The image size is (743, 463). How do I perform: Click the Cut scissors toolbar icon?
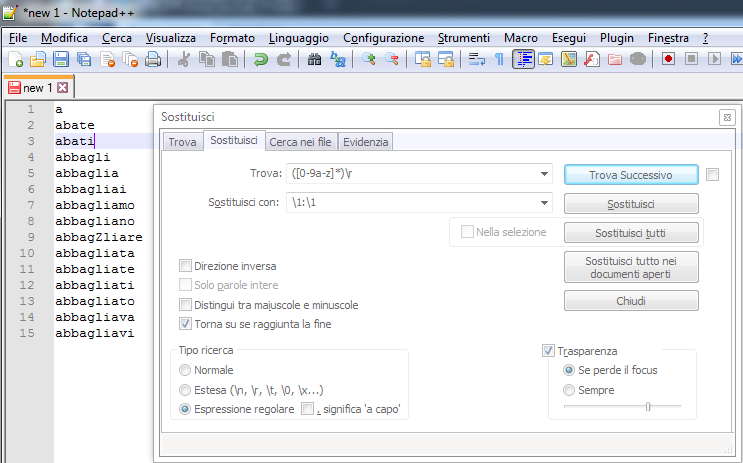tap(184, 59)
